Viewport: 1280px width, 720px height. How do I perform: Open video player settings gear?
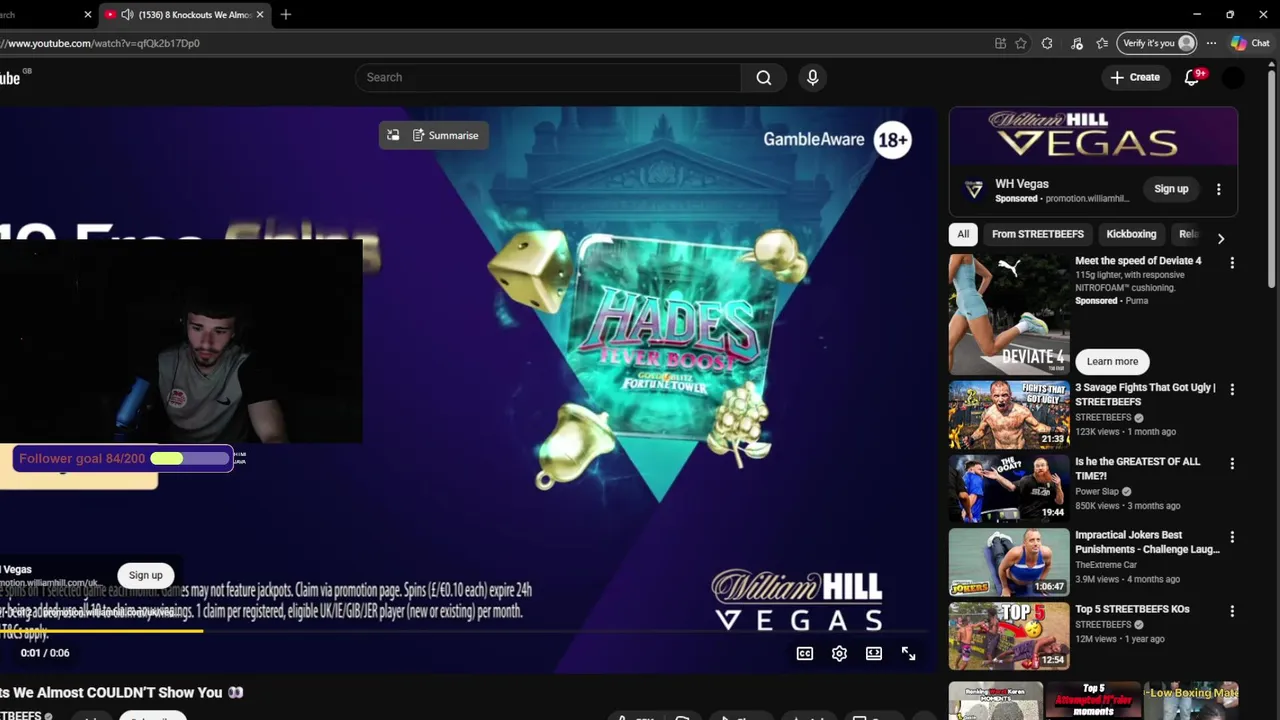(x=839, y=653)
